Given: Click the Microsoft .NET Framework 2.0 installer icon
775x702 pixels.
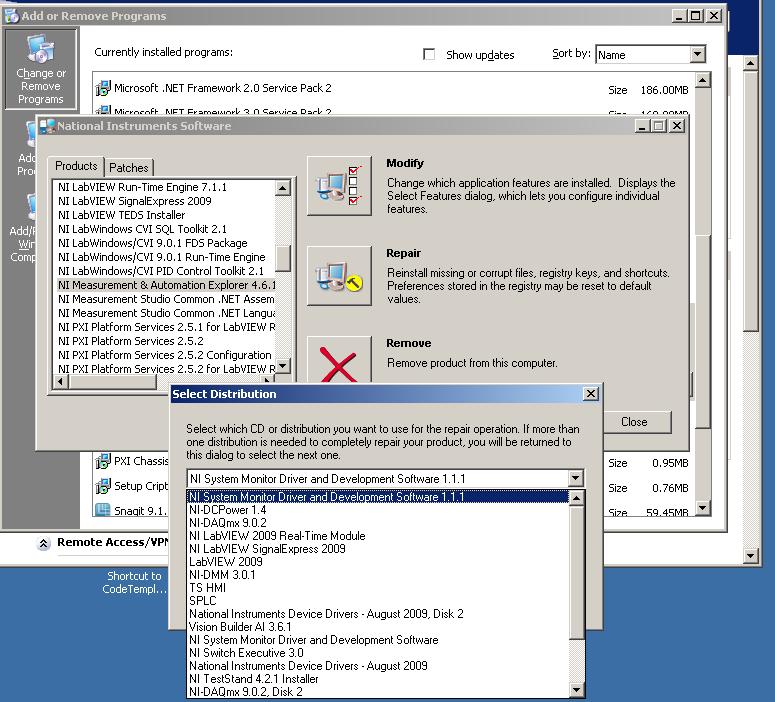Looking at the screenshot, I should pos(103,88).
